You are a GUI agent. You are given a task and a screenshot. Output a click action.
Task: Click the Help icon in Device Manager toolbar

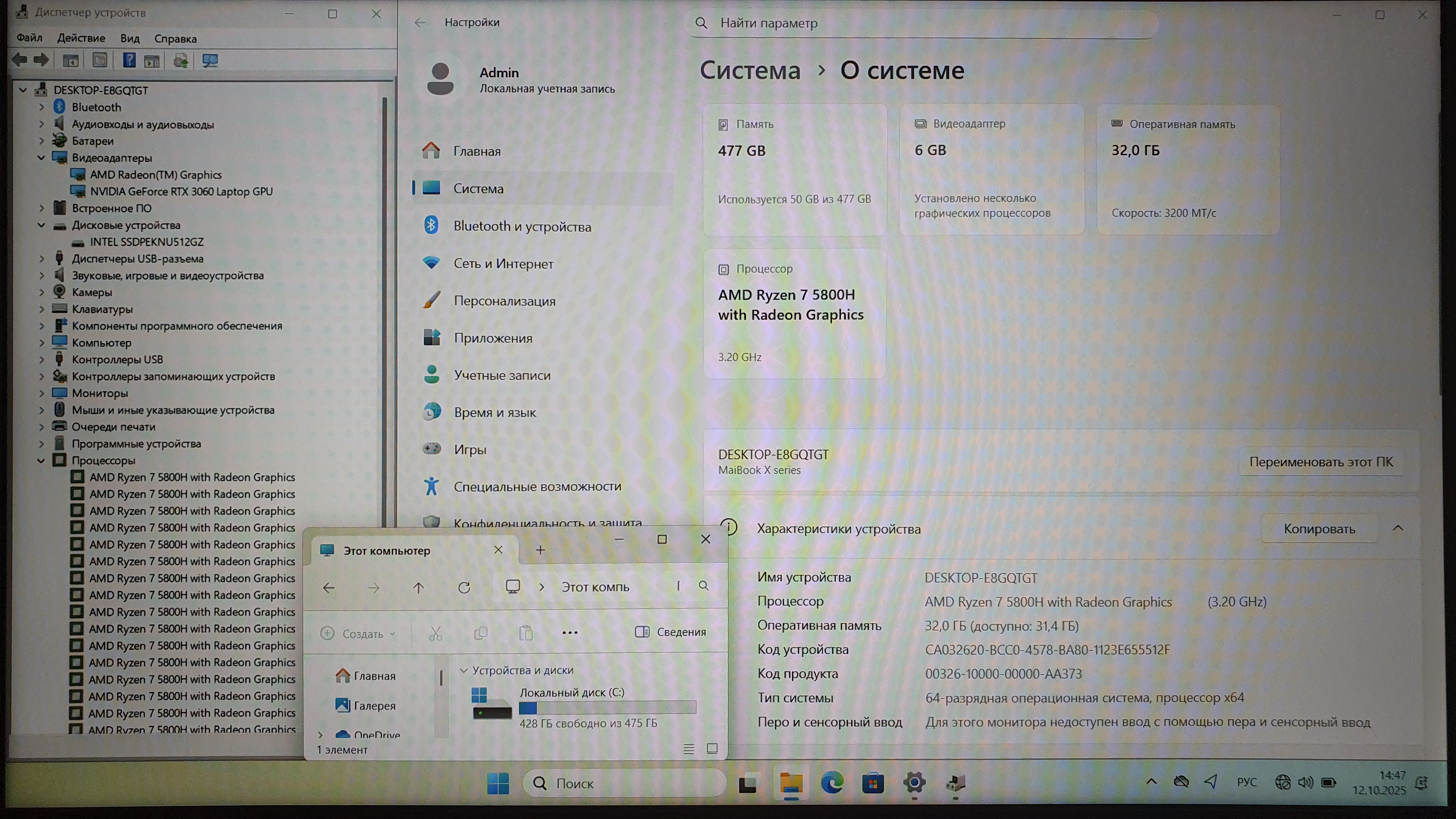pos(129,60)
